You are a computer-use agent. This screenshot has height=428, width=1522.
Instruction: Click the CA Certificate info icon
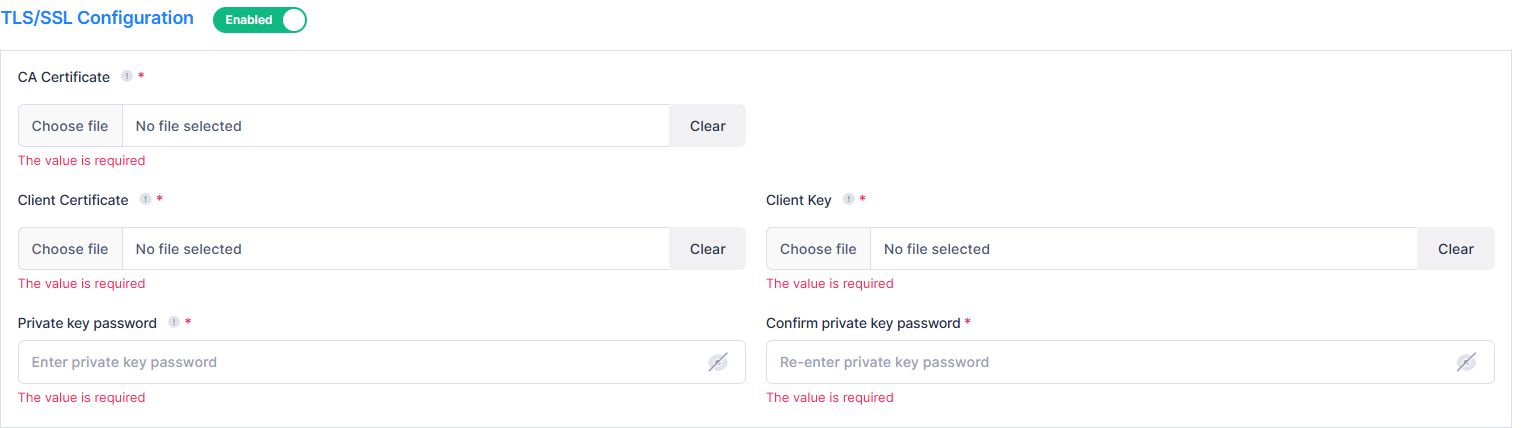coord(126,76)
